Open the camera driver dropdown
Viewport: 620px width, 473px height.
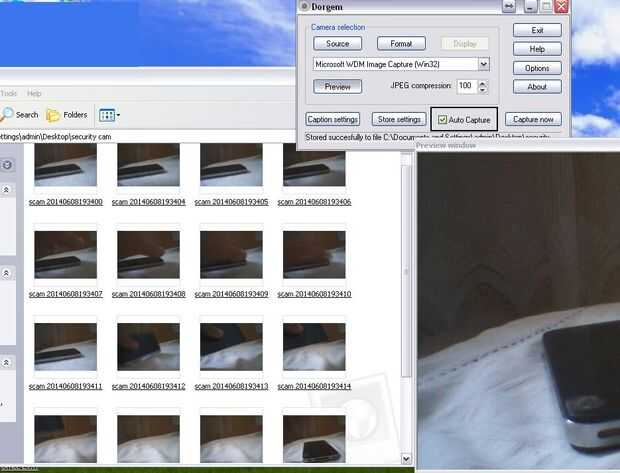(x=484, y=64)
